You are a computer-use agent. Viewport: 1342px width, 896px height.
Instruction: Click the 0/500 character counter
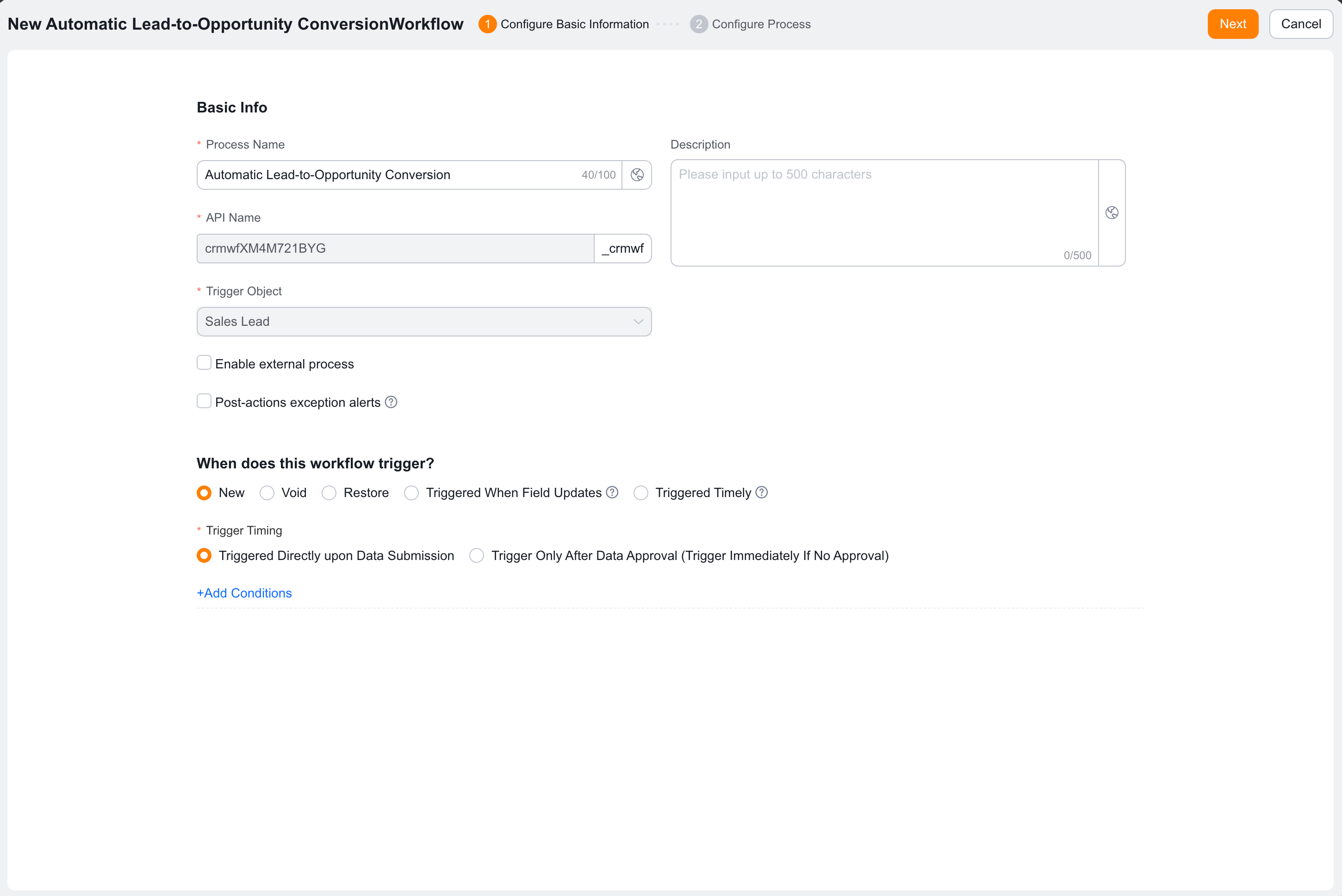1077,255
